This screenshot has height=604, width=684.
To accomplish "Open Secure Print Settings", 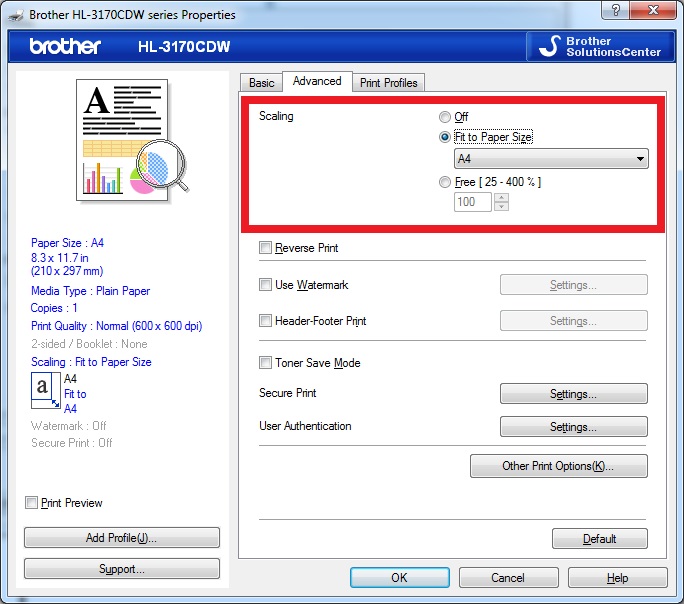I will 574,394.
